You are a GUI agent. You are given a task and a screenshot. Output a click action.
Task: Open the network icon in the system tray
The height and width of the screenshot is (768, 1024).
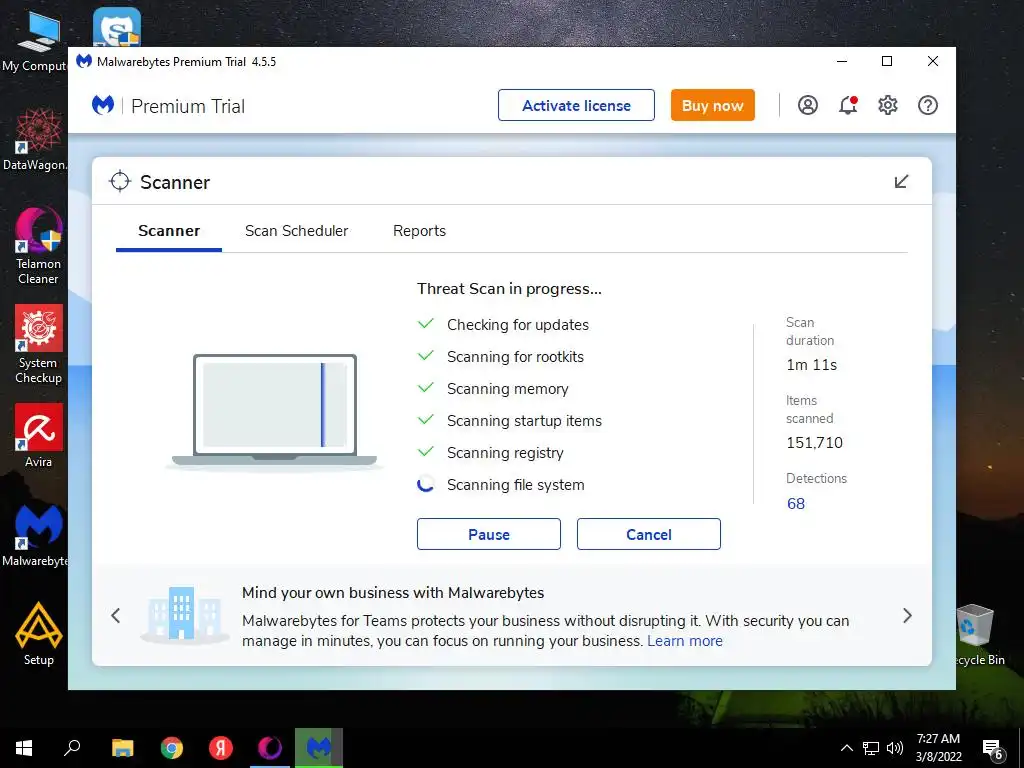(871, 748)
